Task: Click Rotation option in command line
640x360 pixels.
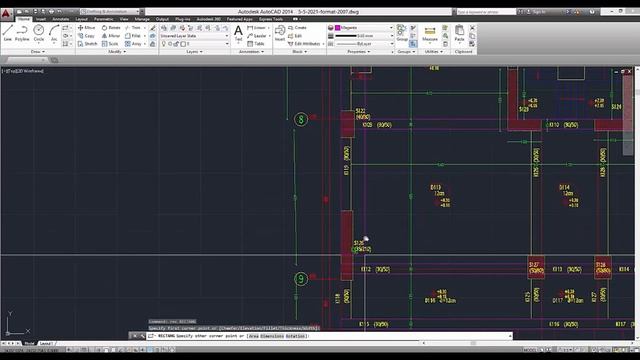Action: point(295,336)
